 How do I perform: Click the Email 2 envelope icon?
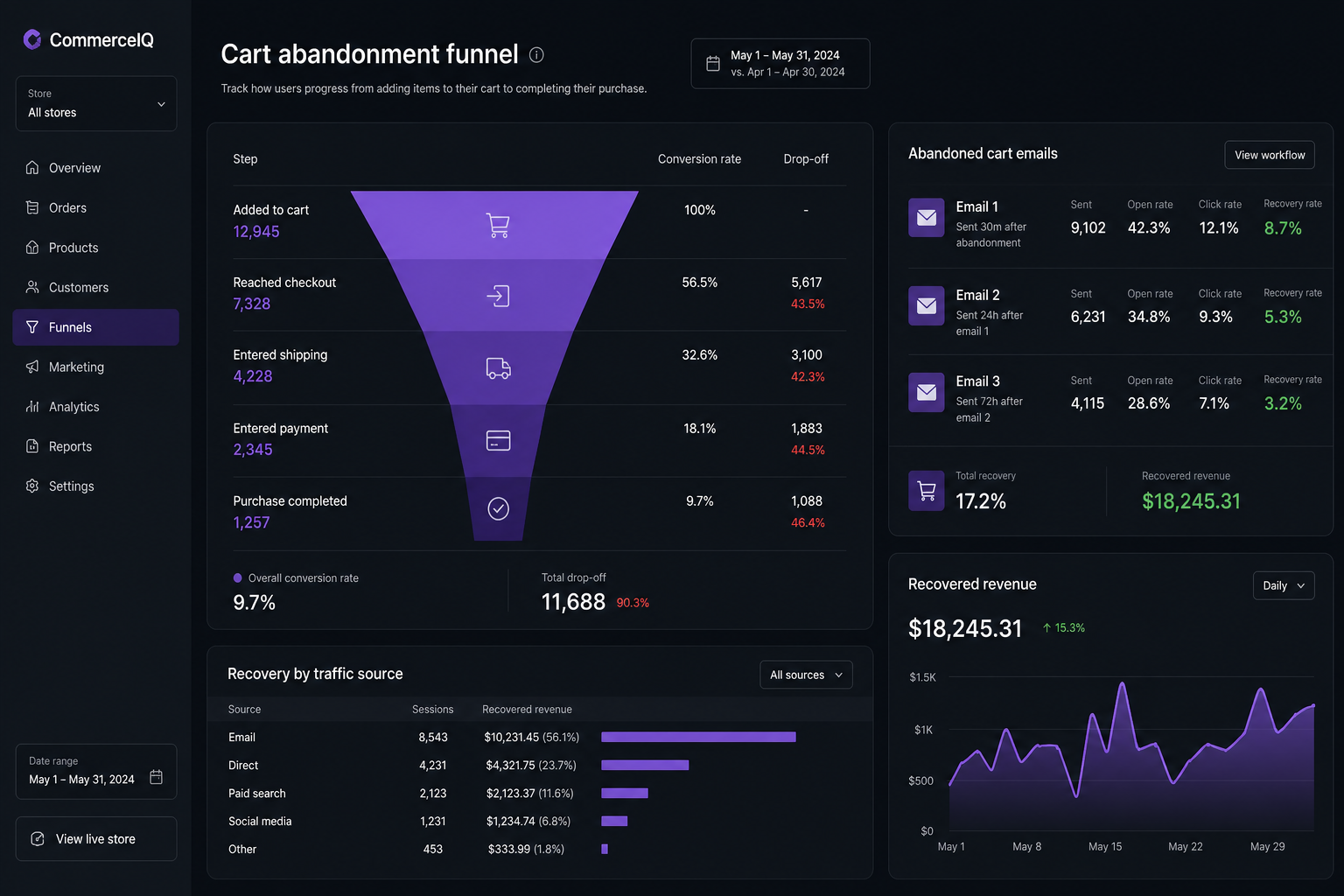(x=927, y=306)
